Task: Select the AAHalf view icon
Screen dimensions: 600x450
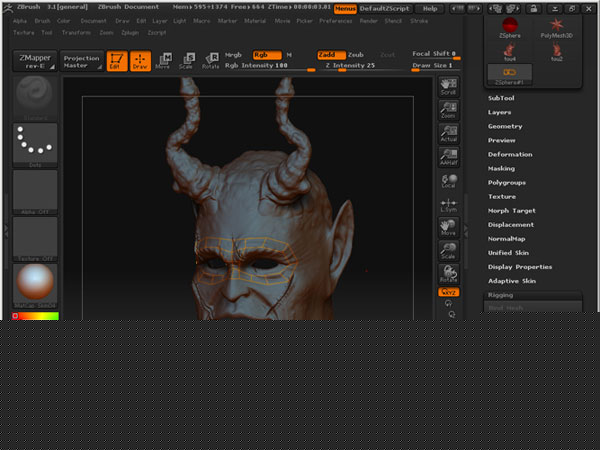Action: 449,156
